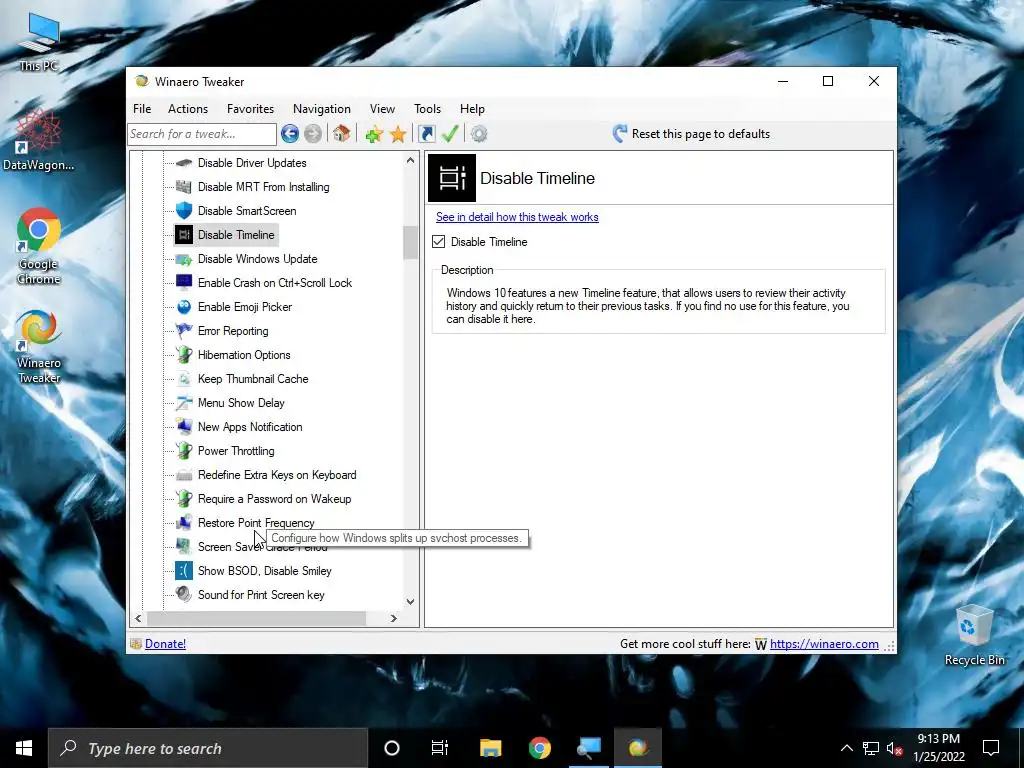The height and width of the screenshot is (768, 1024).
Task: Open the Navigation menu
Action: click(322, 109)
